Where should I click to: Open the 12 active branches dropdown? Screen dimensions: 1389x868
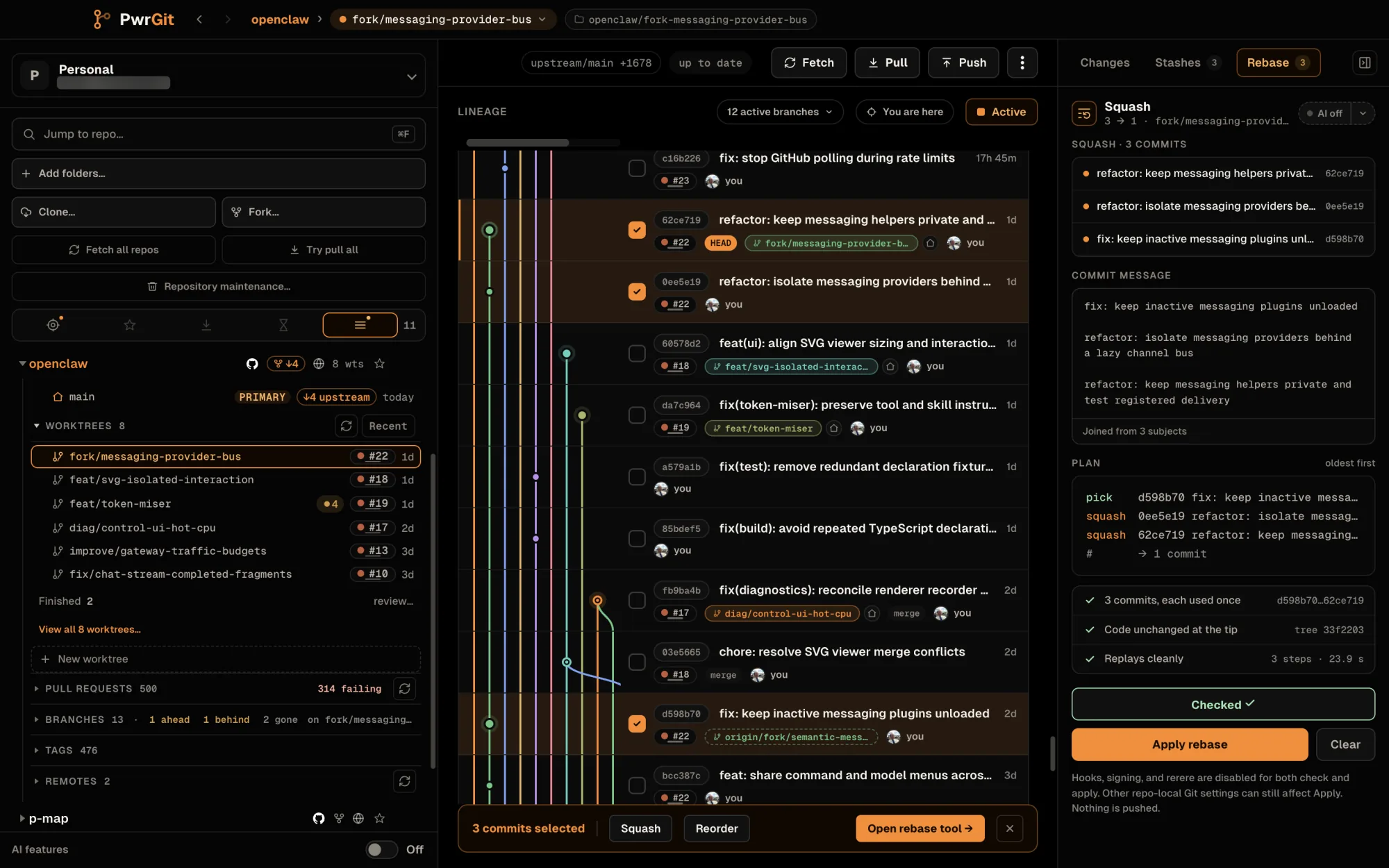(x=780, y=112)
